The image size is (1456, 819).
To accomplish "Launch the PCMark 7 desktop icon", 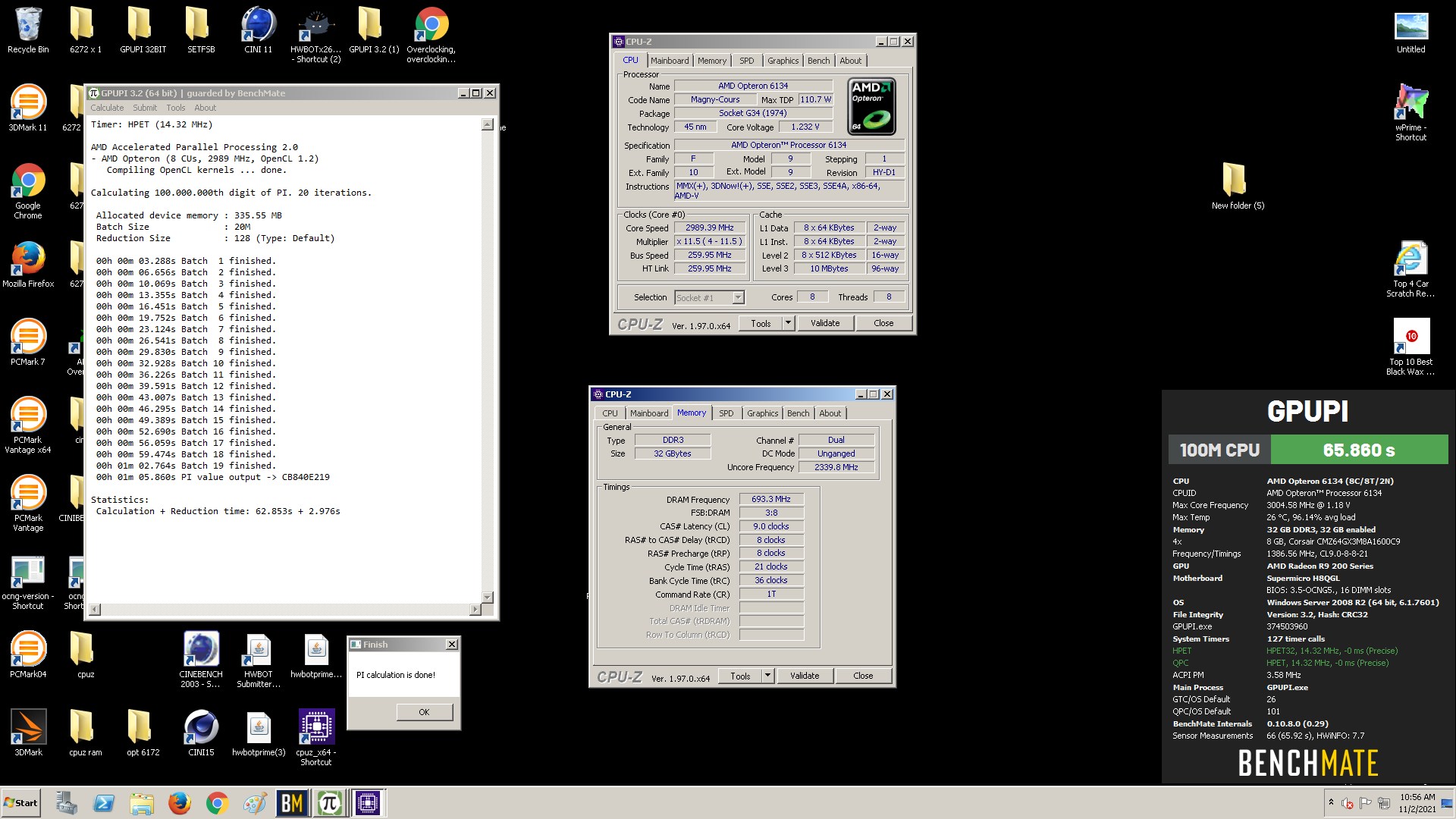I will pyautogui.click(x=28, y=342).
